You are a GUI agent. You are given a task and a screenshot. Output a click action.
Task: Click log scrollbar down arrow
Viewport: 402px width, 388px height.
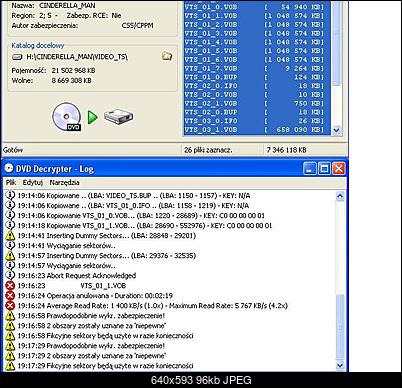pyautogui.click(x=340, y=365)
